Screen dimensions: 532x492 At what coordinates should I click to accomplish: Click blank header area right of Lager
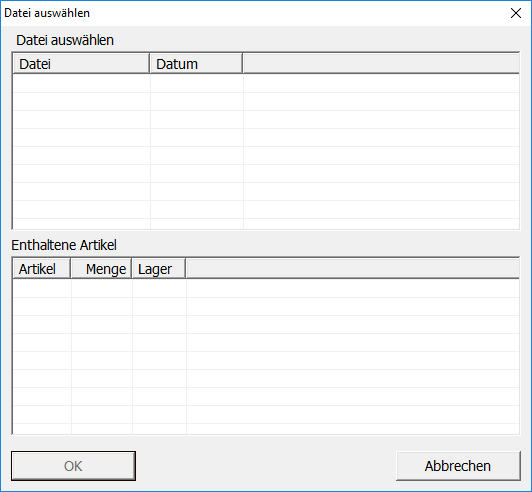353,269
